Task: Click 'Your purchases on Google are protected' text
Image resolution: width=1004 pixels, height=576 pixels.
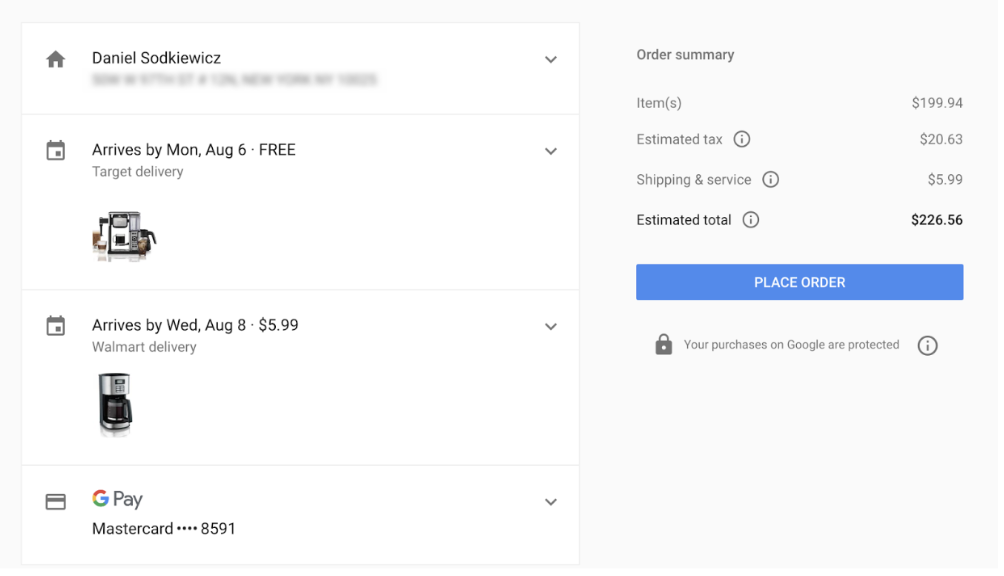Action: tap(791, 345)
